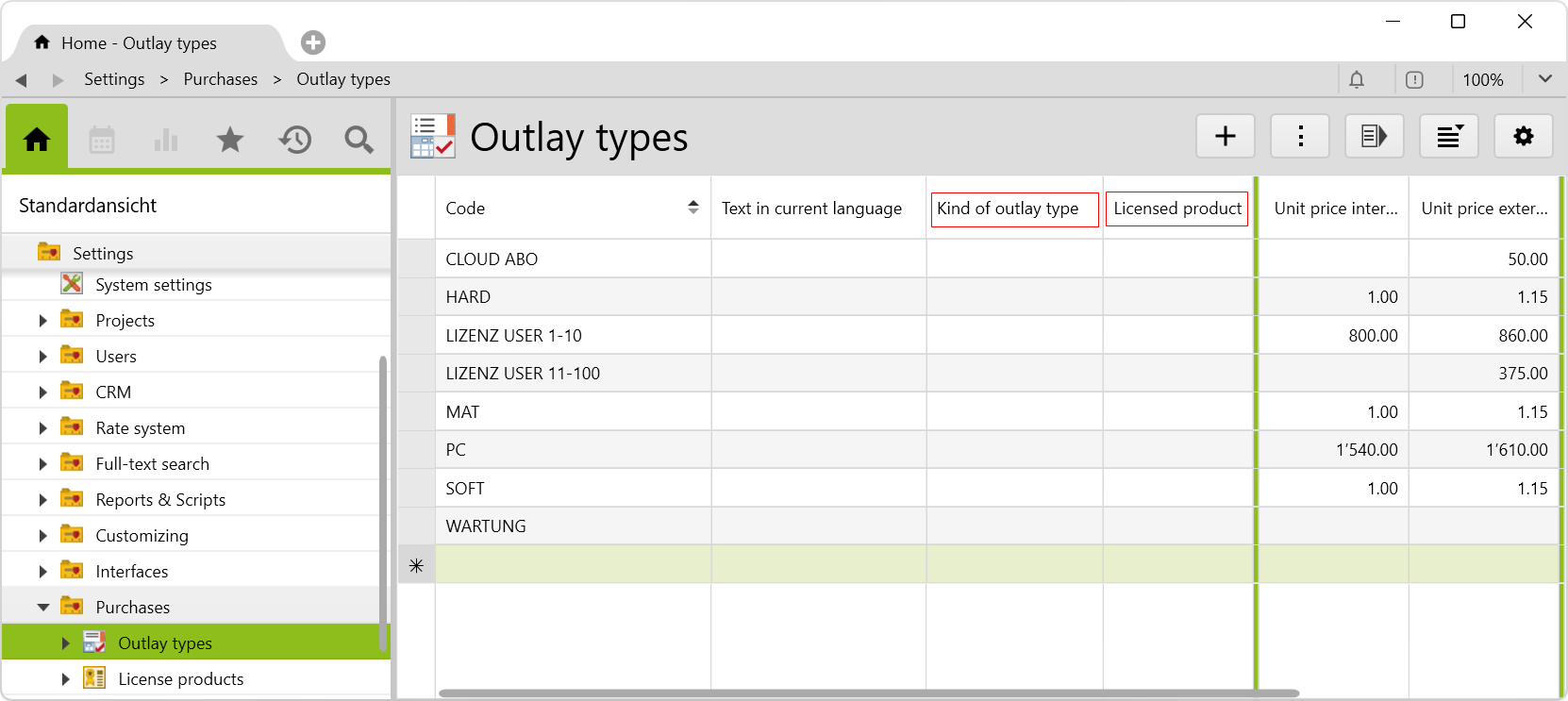The height and width of the screenshot is (701, 1568).
Task: Open the bar chart statistics icon
Action: pos(166,141)
